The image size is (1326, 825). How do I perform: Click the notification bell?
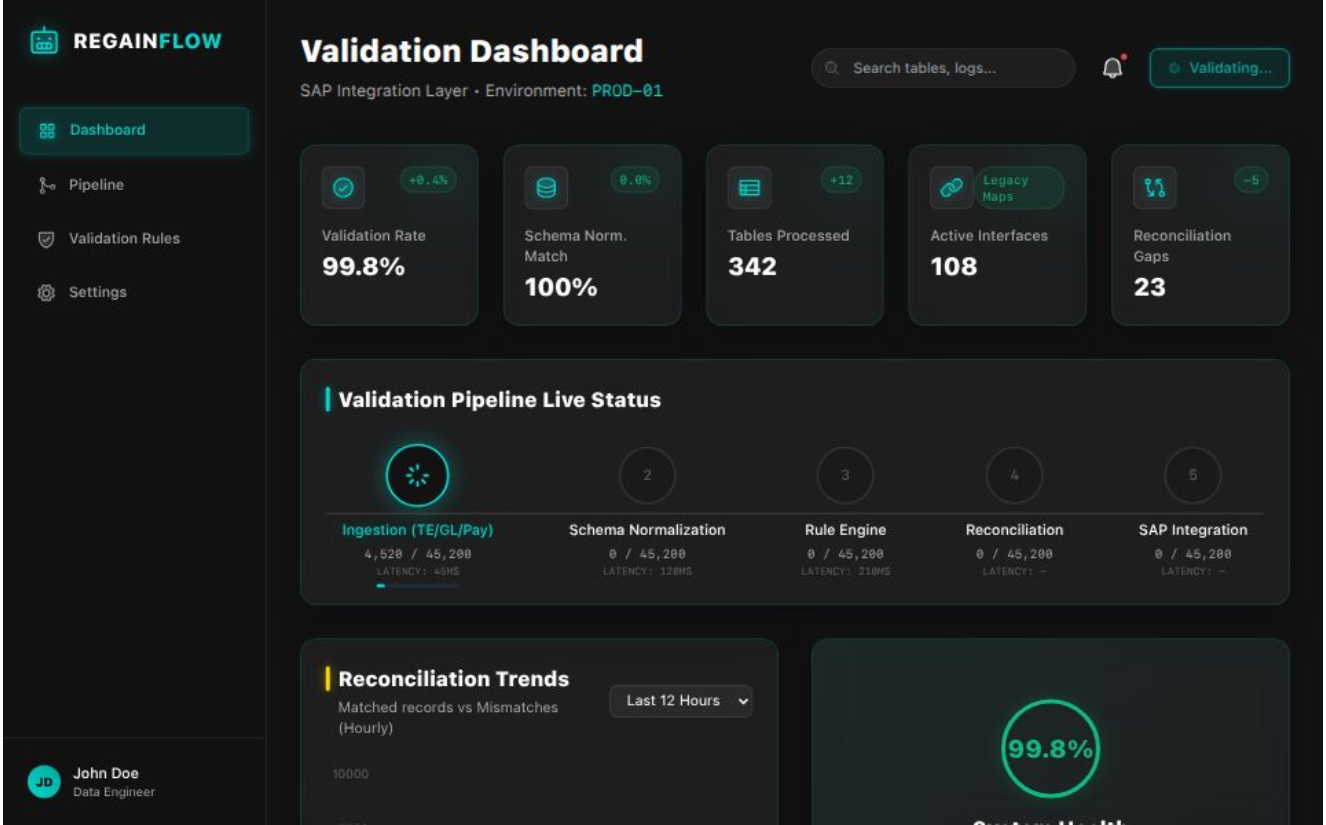[1113, 67]
